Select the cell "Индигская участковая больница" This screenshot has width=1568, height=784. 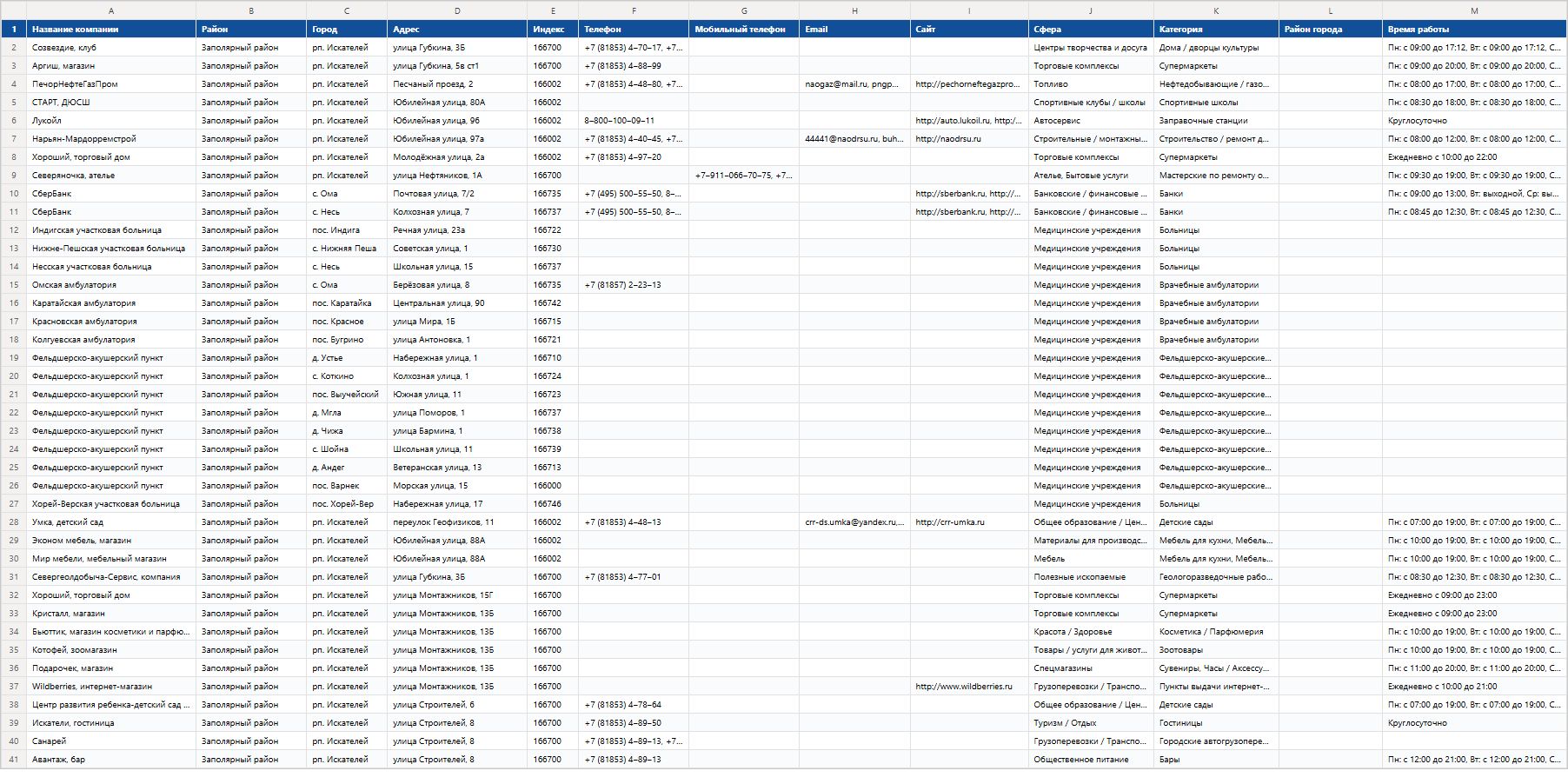pyautogui.click(x=111, y=230)
